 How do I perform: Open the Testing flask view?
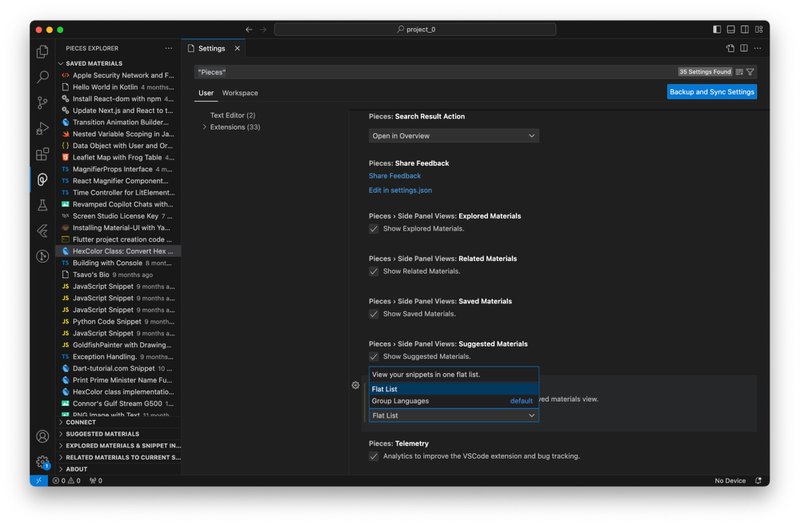[x=42, y=205]
